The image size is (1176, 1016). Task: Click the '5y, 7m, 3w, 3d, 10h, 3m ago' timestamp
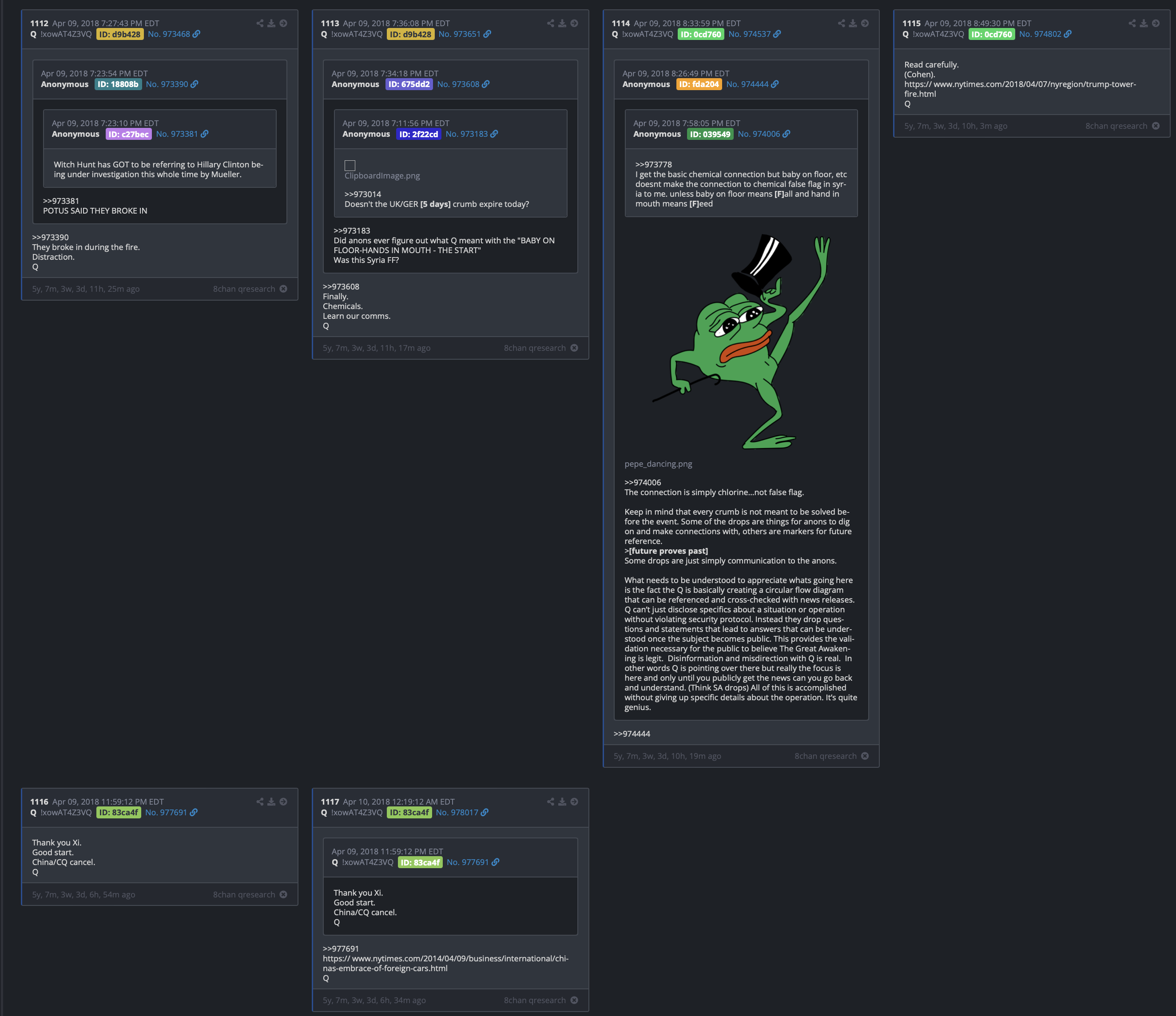point(956,126)
